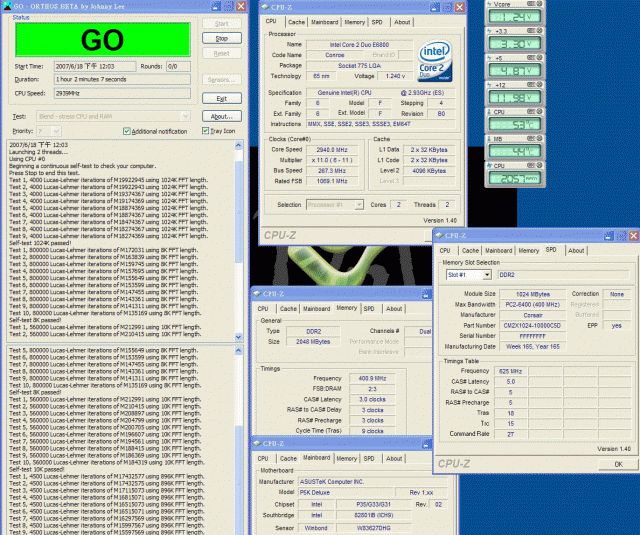This screenshot has height=535, width=640.
Task: Click the Core Speed value 2940.0 MHz
Action: coord(332,150)
